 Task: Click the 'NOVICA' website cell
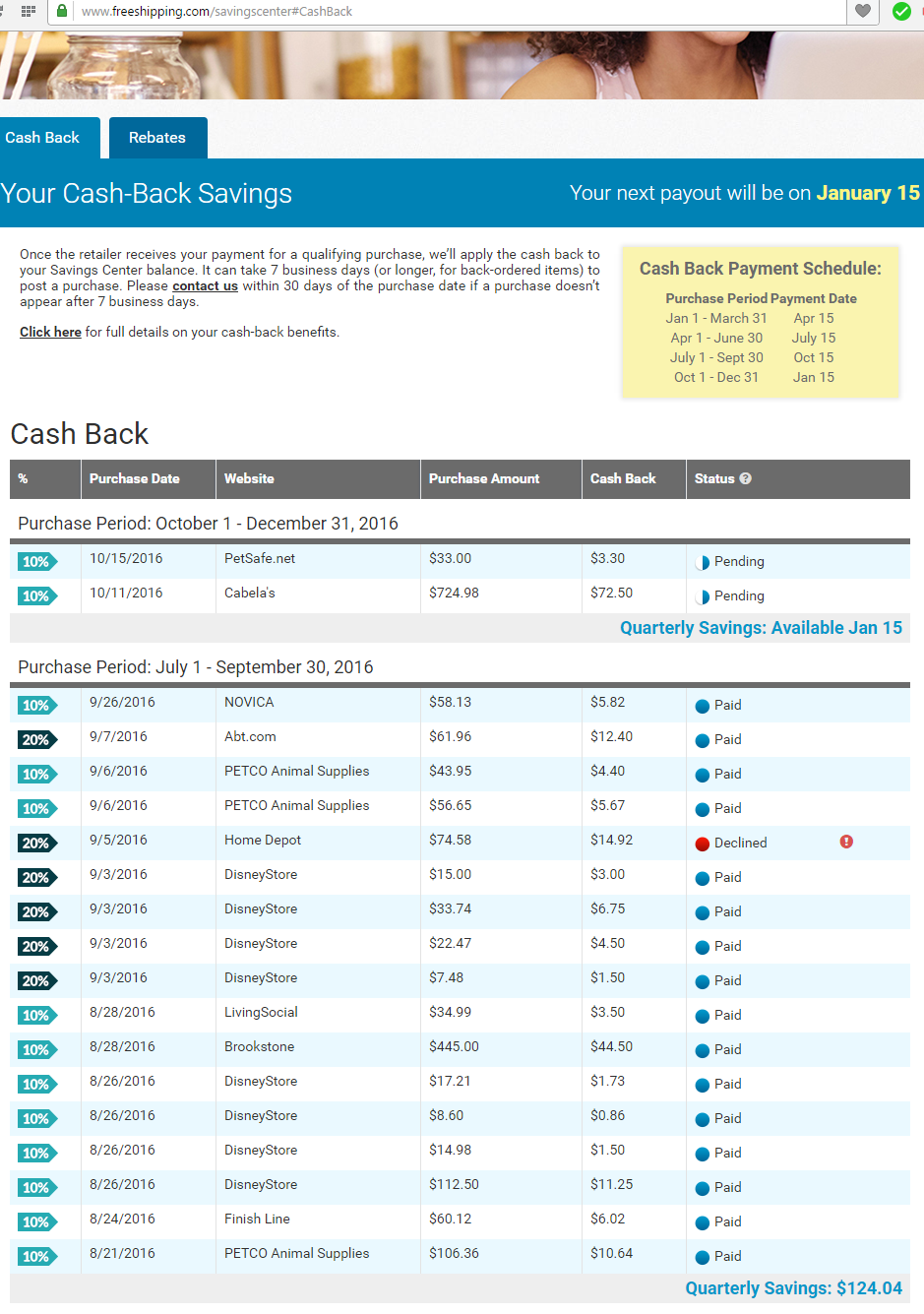249,702
